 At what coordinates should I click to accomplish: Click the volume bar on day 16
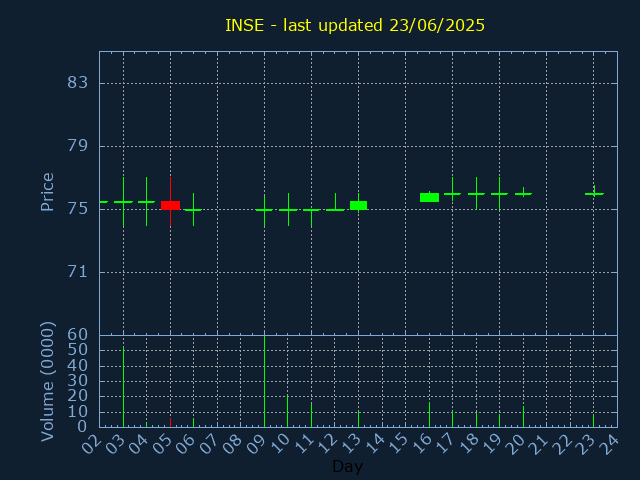(429, 415)
